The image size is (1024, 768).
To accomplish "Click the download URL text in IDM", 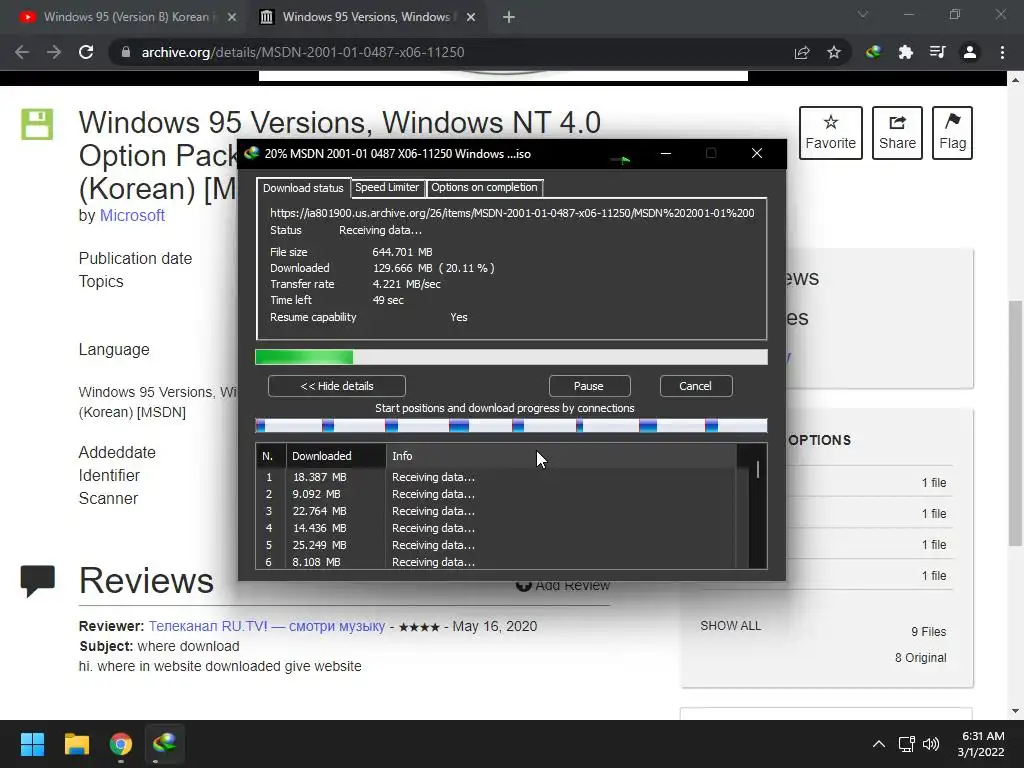I will pos(512,213).
